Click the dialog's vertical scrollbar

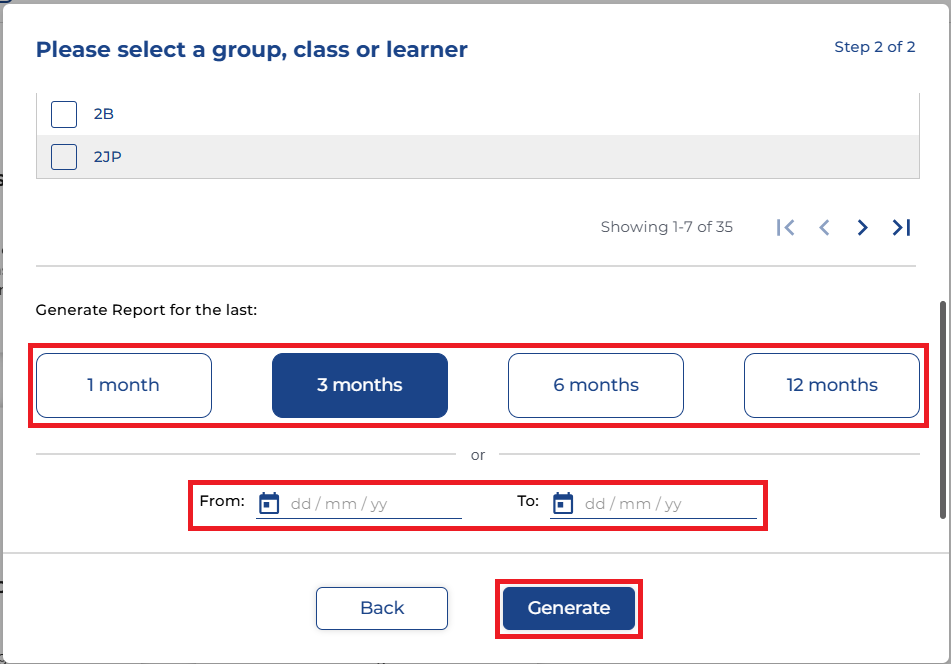(943, 410)
